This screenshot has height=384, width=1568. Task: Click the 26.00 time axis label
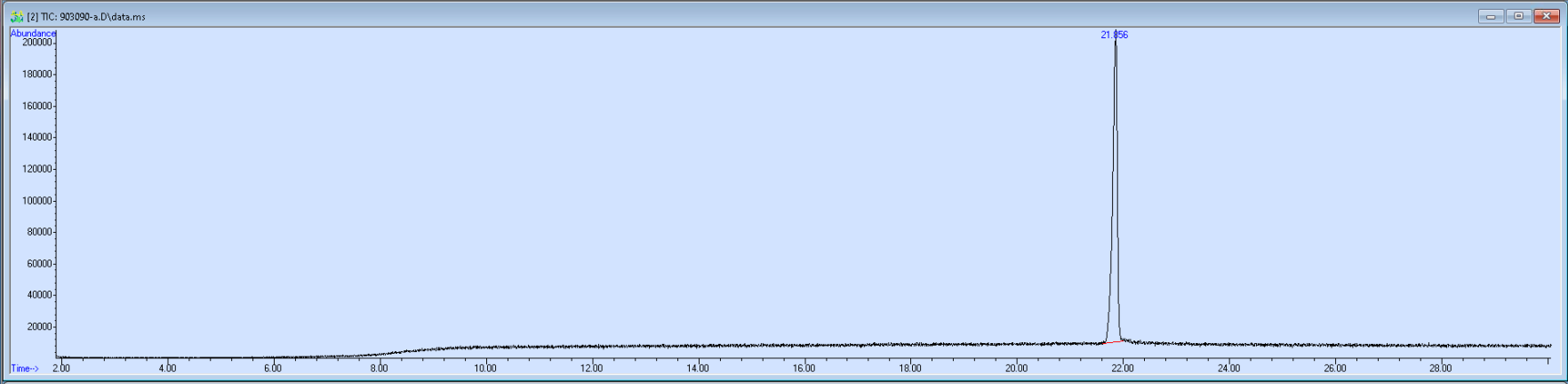1335,368
